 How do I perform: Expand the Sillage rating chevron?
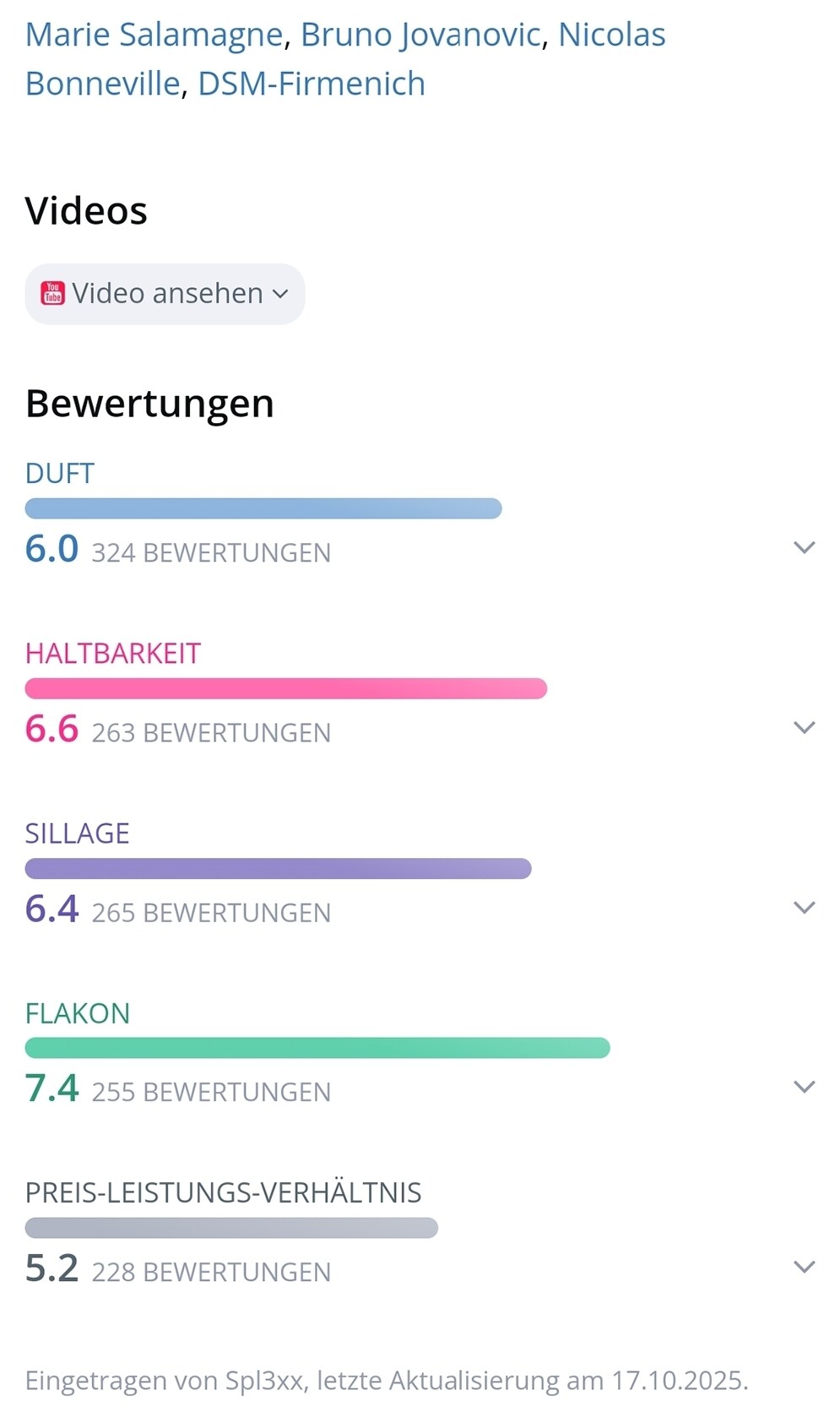click(804, 907)
